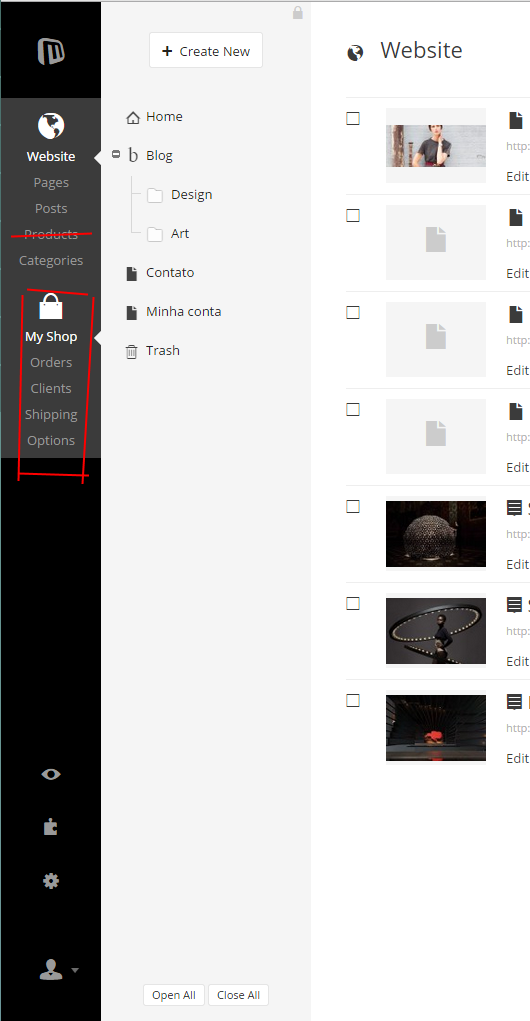
Task: Open the My Shop bag icon
Action: (x=51, y=306)
